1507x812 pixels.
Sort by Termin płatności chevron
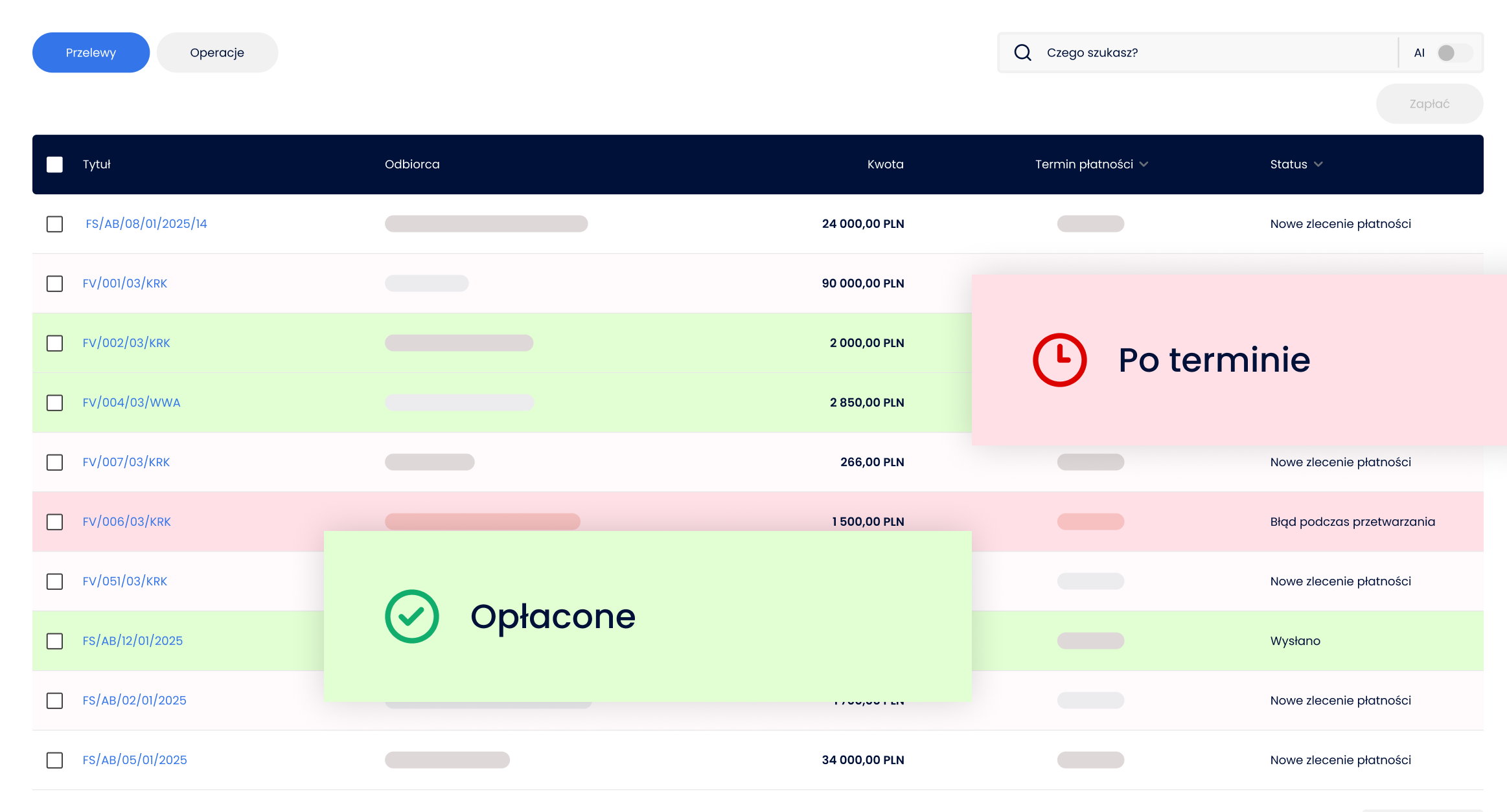coord(1144,164)
